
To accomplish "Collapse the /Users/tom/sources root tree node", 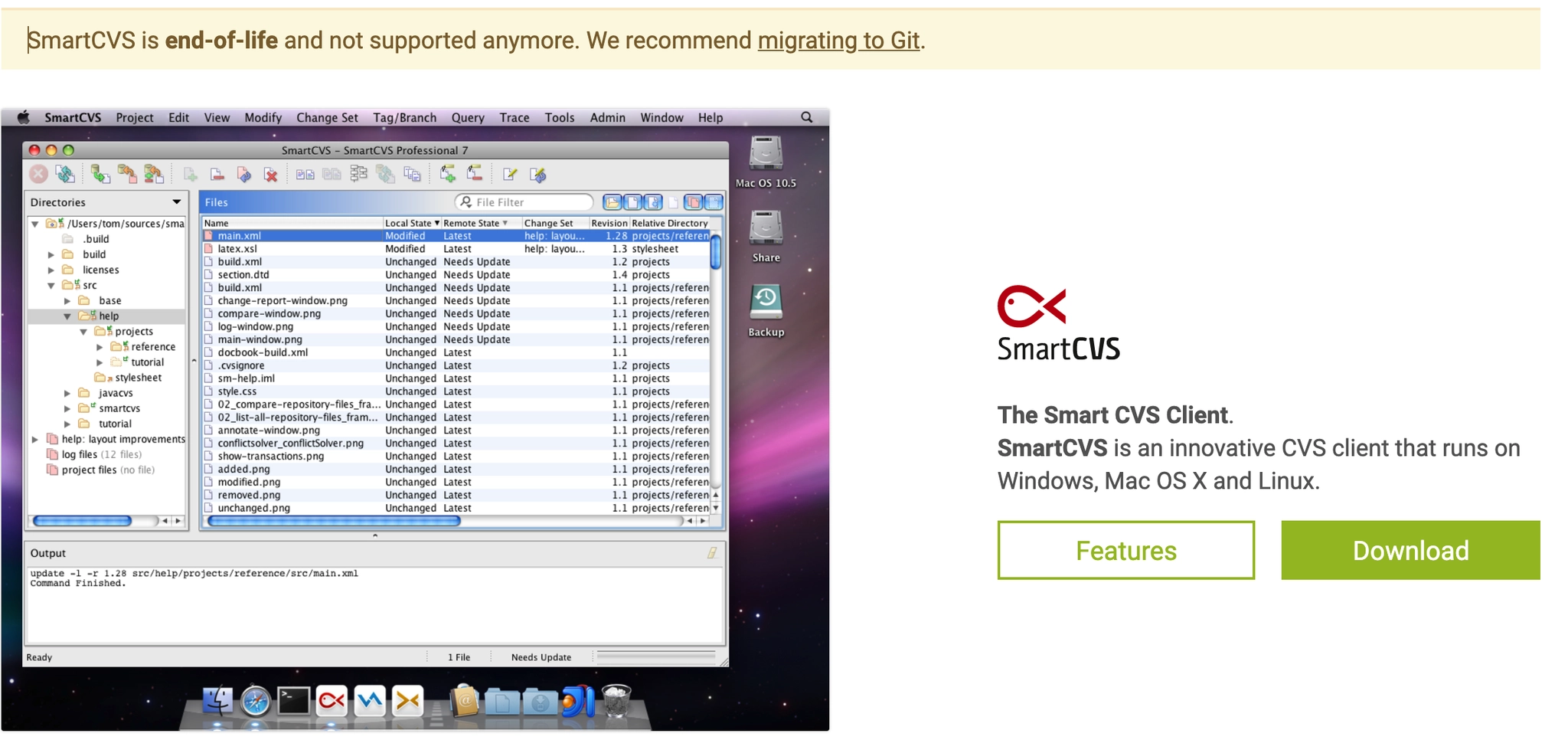I will tap(35, 224).
